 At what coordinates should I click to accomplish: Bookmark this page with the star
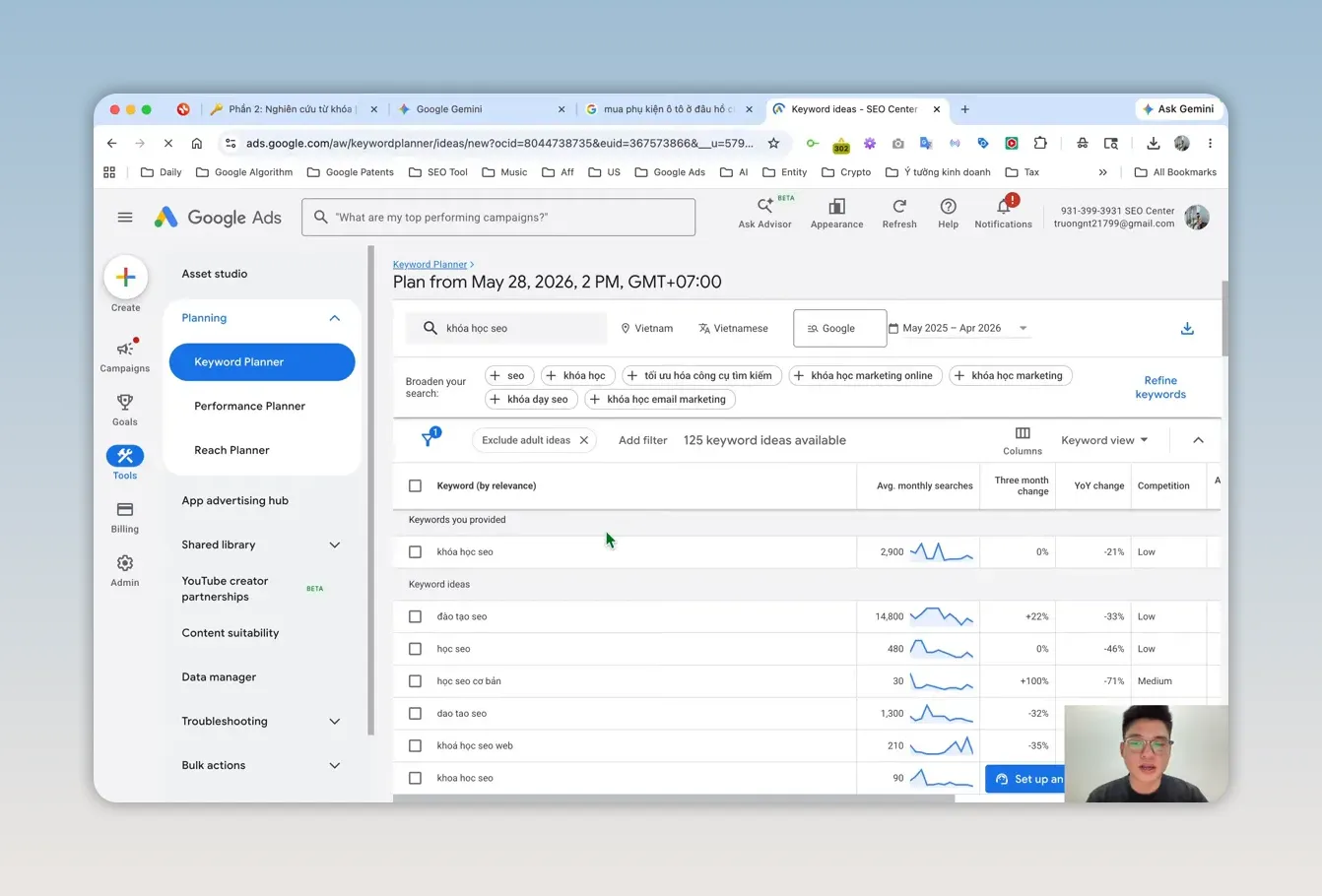point(774,143)
